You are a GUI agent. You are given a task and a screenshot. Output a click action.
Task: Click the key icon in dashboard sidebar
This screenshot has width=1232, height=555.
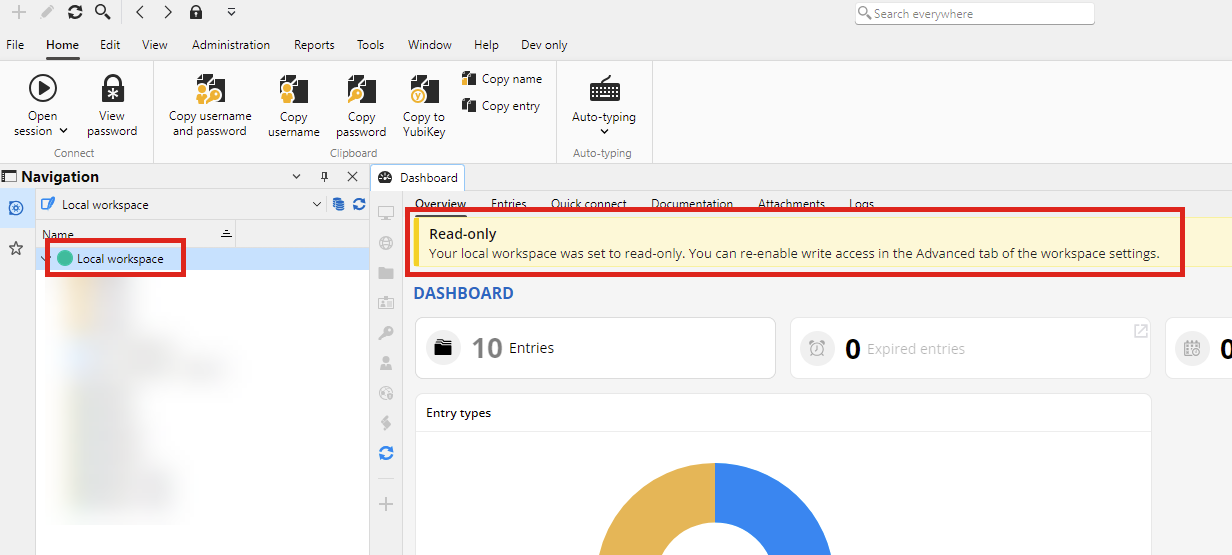point(386,333)
